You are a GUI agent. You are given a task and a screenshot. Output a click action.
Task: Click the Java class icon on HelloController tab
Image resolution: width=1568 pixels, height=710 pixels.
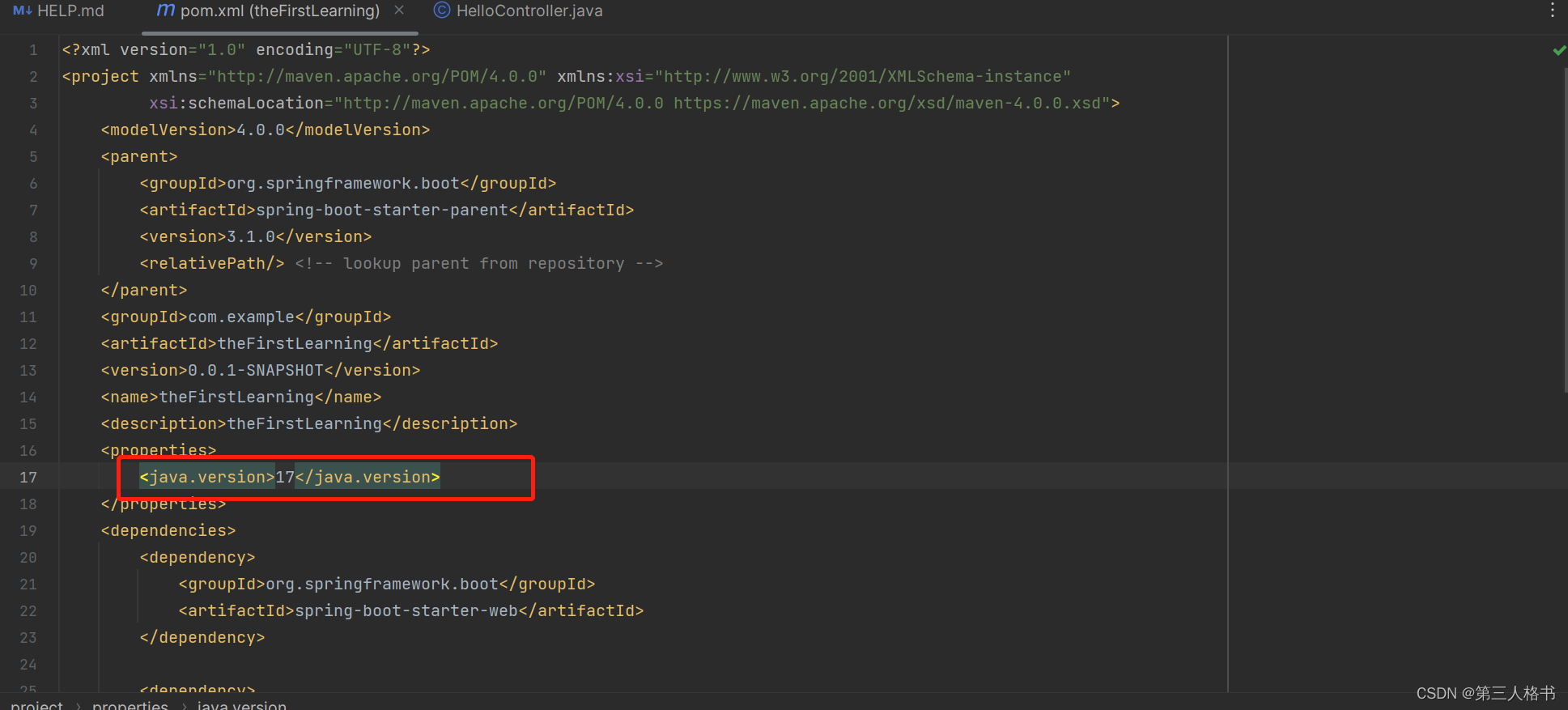pos(442,11)
